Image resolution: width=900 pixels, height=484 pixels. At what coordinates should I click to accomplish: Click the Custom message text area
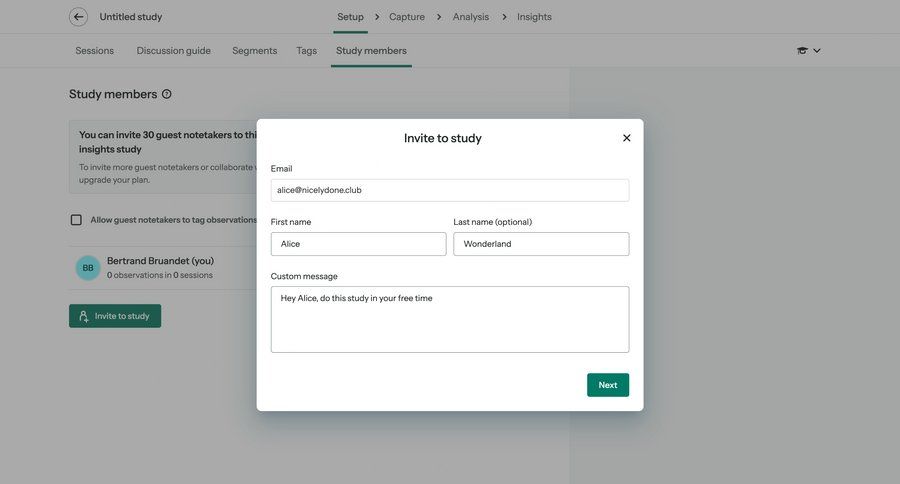(x=449, y=320)
